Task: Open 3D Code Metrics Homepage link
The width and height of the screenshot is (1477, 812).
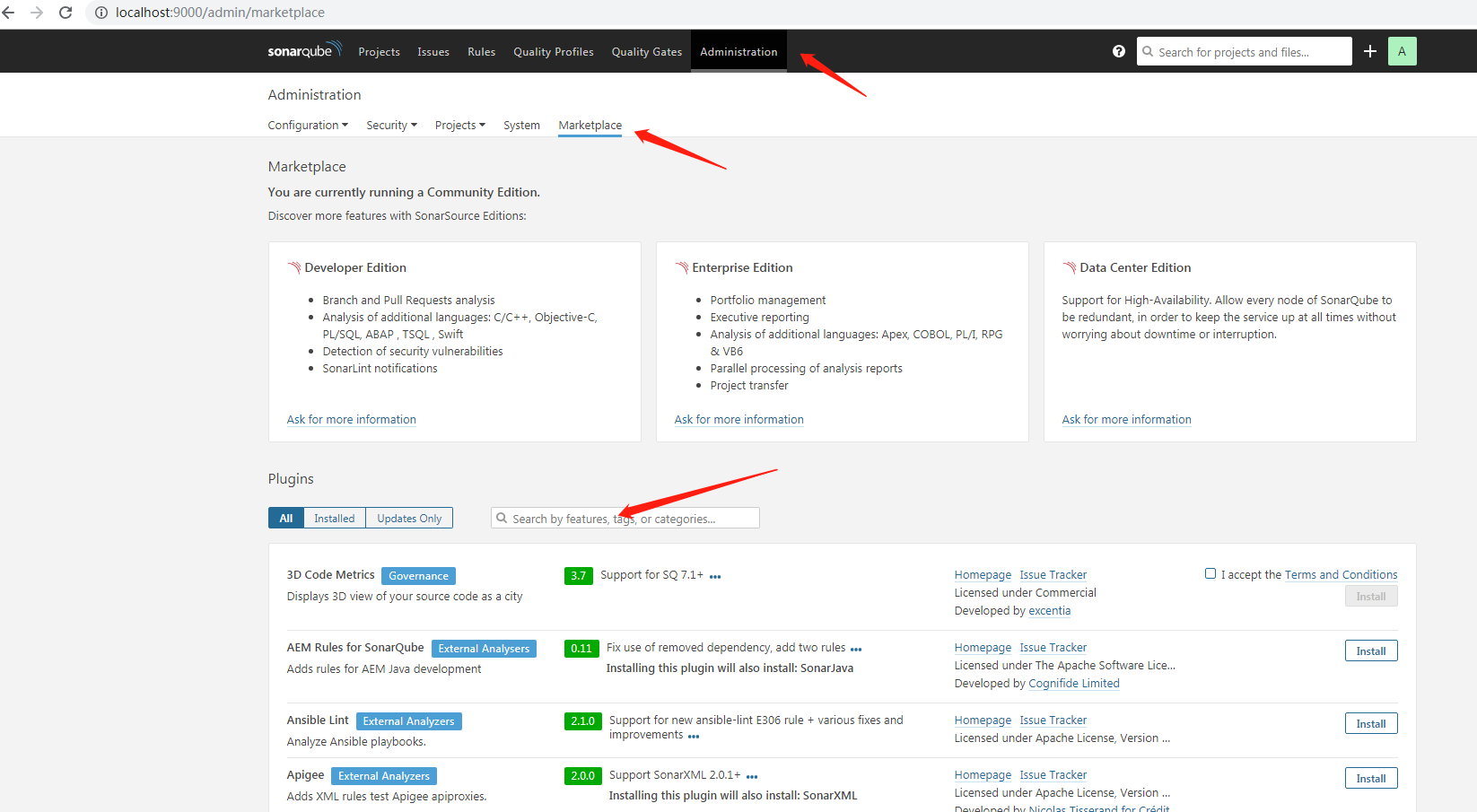Action: coord(983,574)
